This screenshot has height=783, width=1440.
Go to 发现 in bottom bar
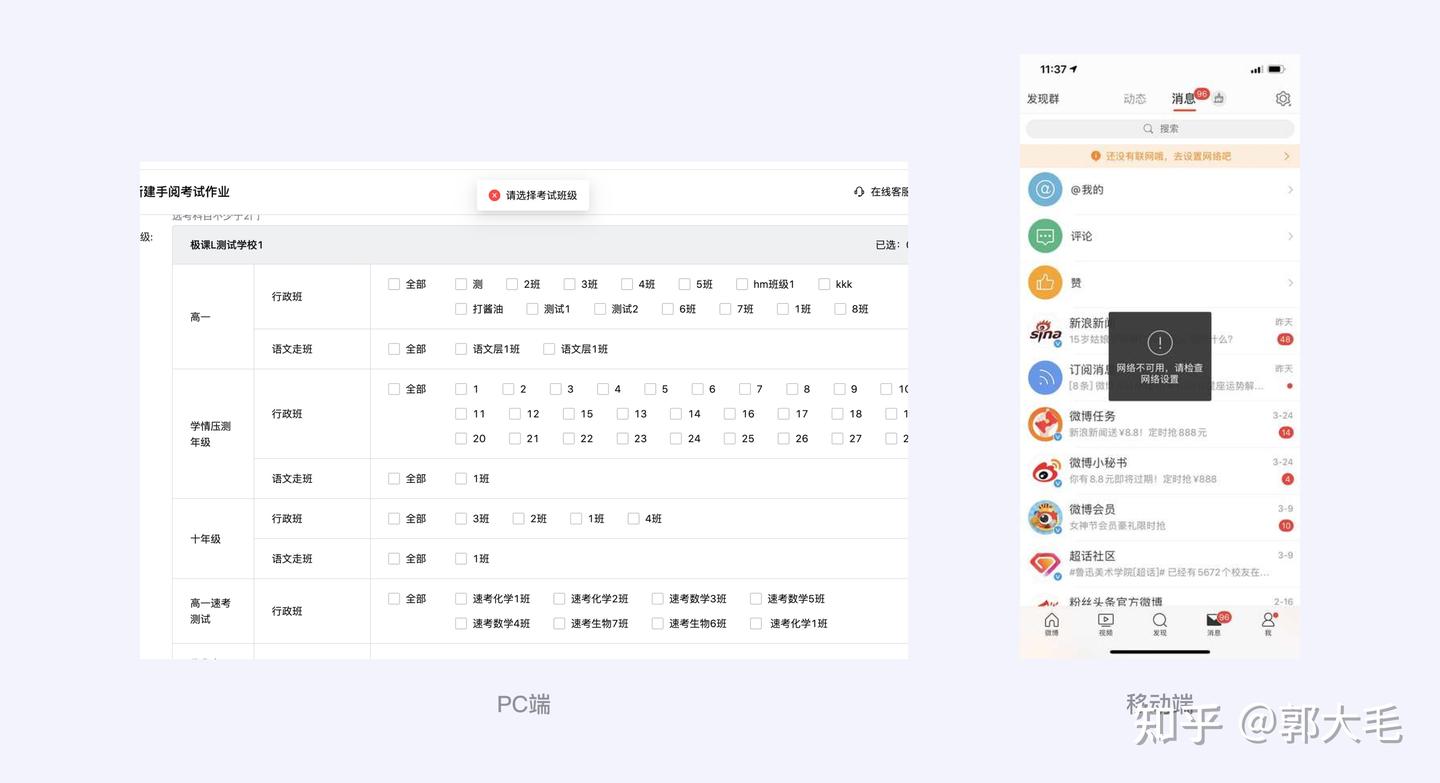coord(1159,624)
